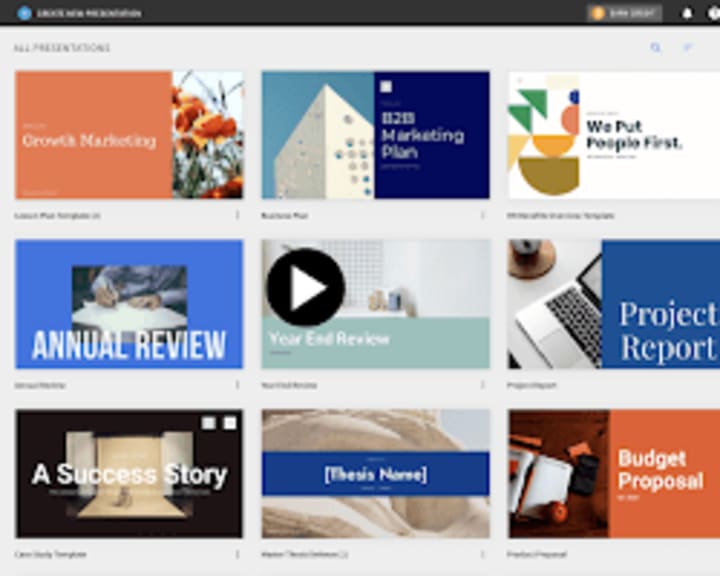720x576 pixels.
Task: Open options menu for Annual Review presentation
Action: click(237, 384)
